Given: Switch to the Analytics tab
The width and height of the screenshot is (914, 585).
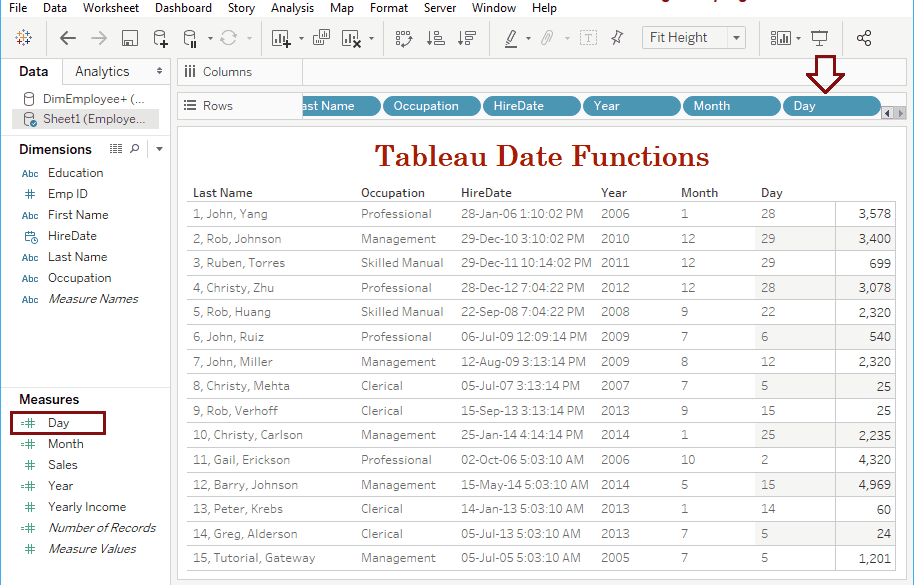Looking at the screenshot, I should click(101, 71).
